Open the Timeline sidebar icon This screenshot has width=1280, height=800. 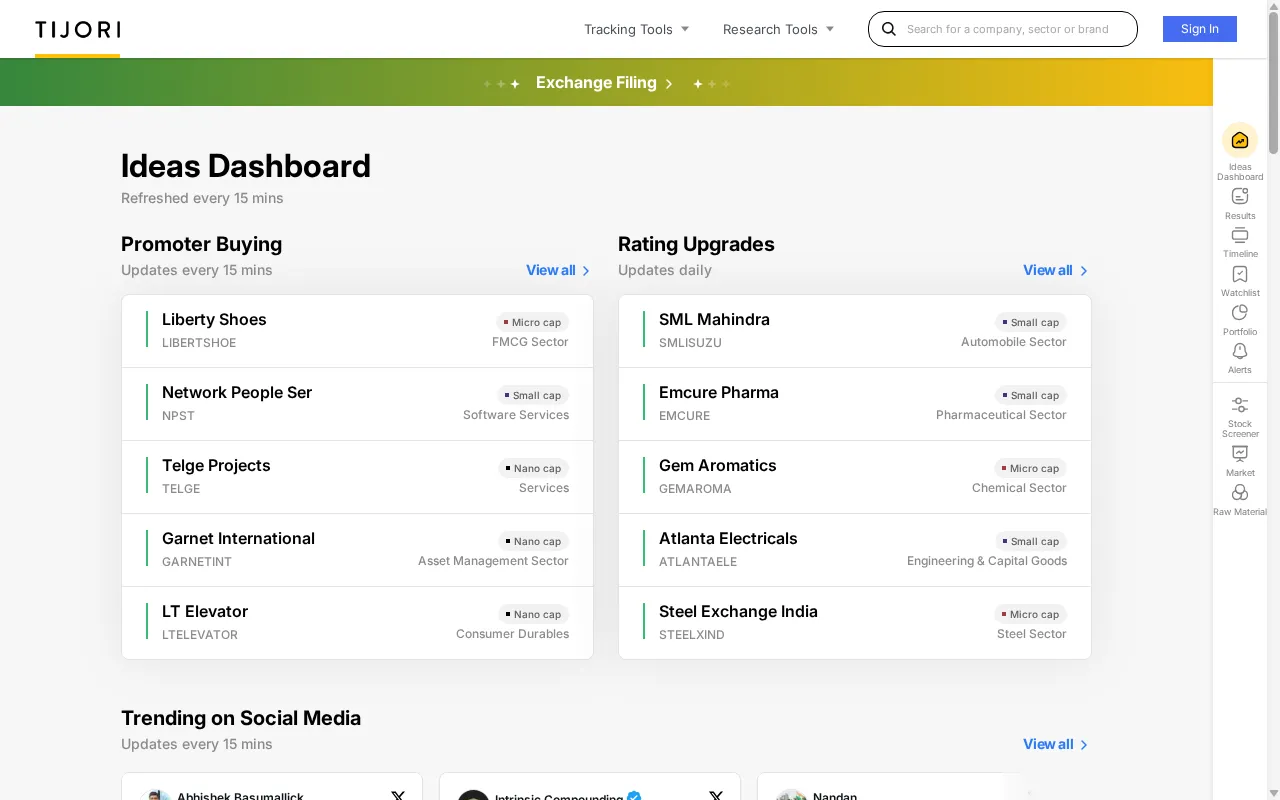click(1240, 236)
